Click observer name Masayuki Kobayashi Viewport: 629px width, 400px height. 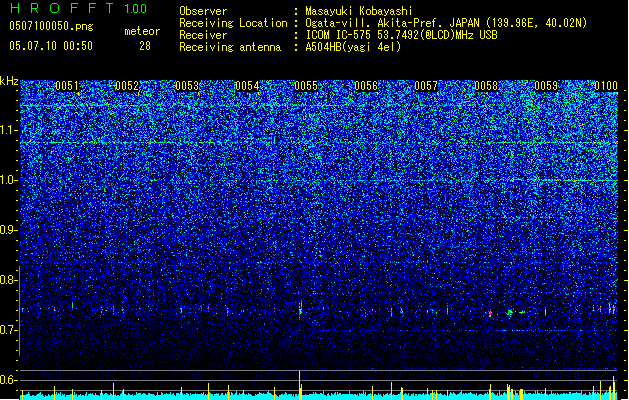tap(359, 11)
